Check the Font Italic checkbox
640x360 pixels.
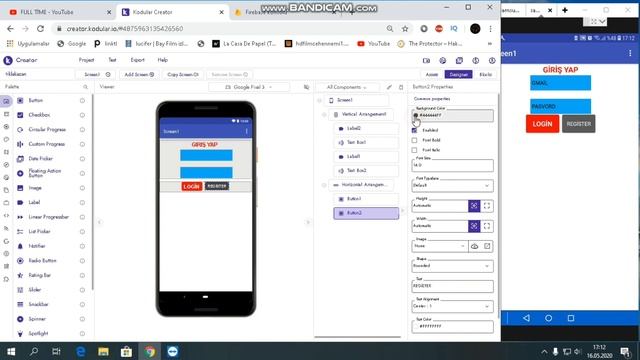pyautogui.click(x=415, y=150)
